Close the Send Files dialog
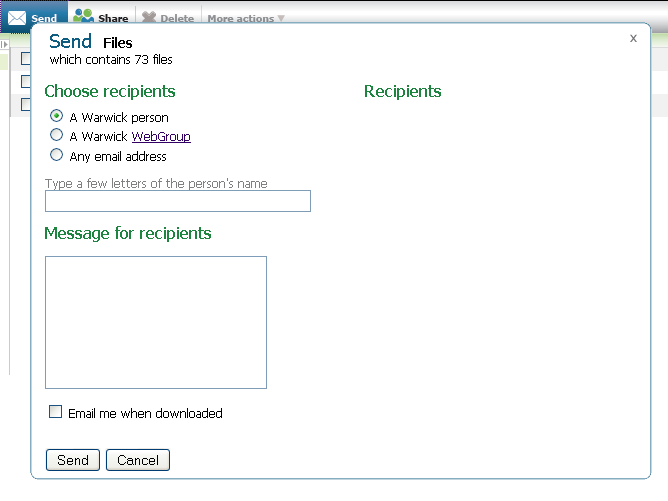Image resolution: width=668 pixels, height=501 pixels. click(x=633, y=38)
